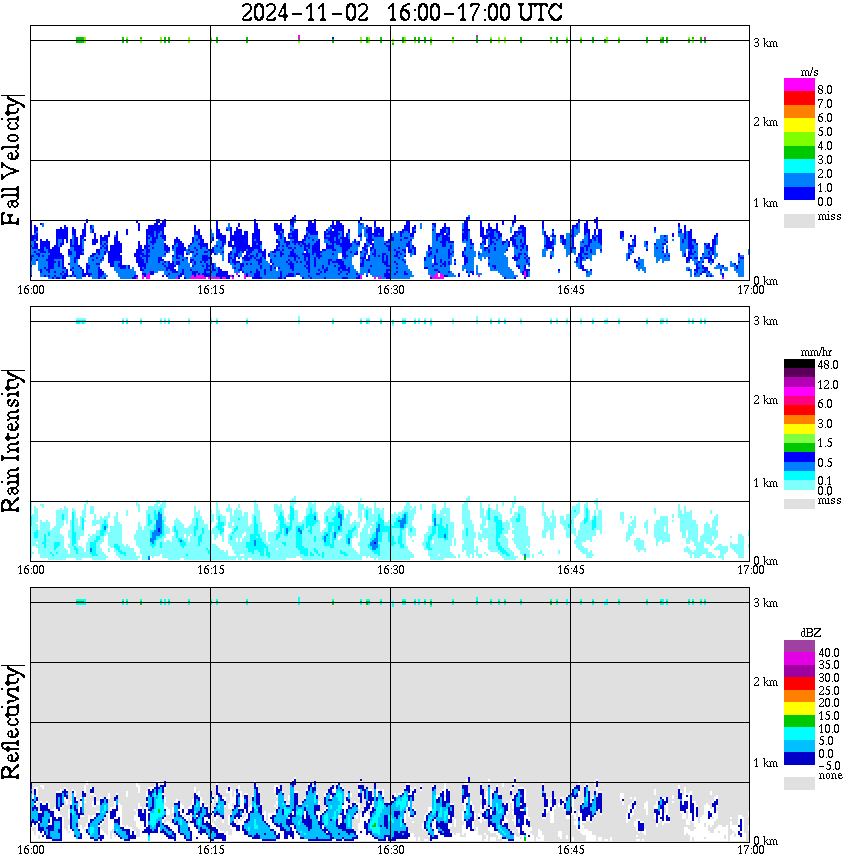
Task: Click the green 10.0 dBZ reflectivity swatch
Action: [x=799, y=722]
